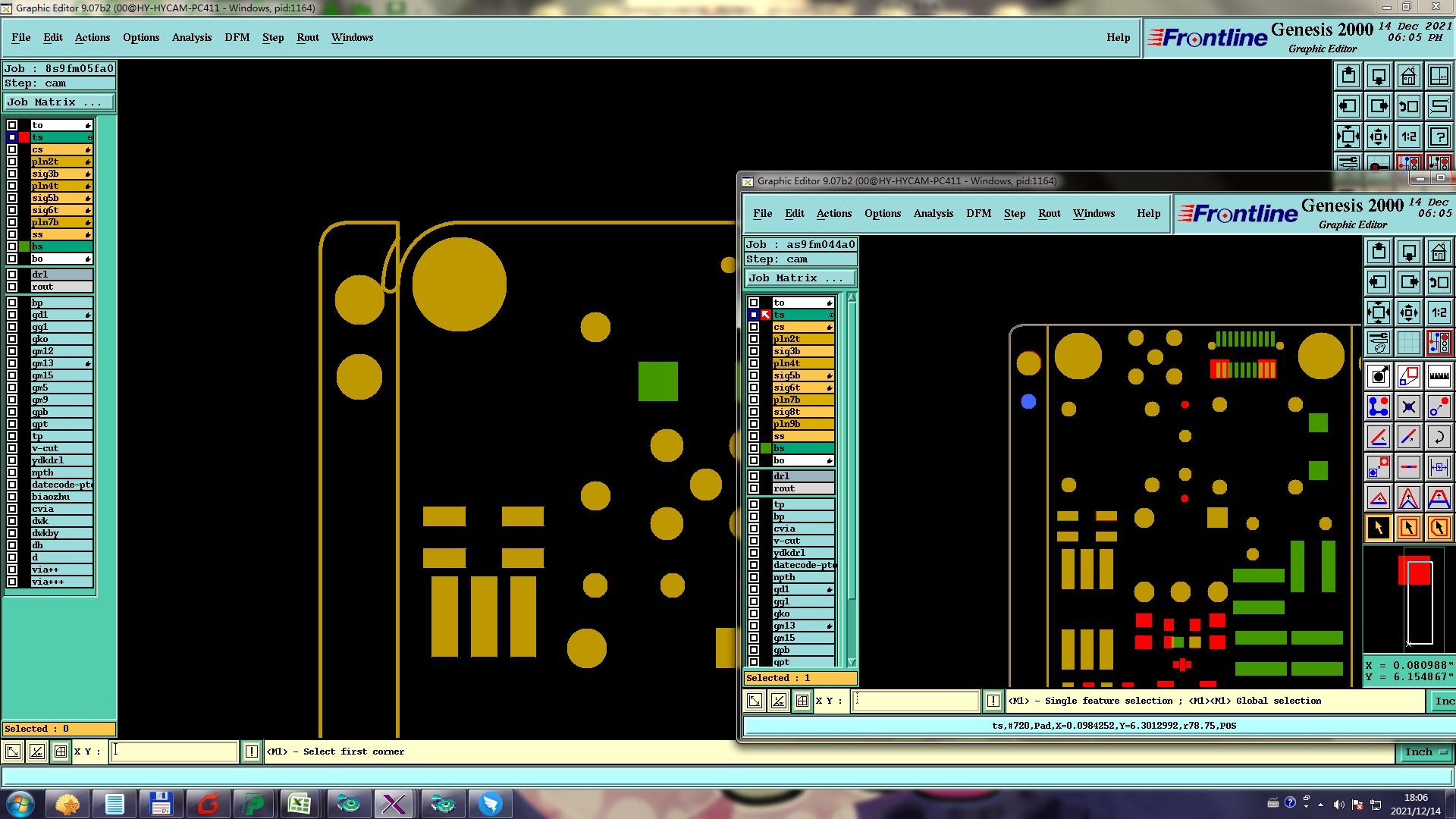Click the overview navigation thumbnail in front window

1409,599
